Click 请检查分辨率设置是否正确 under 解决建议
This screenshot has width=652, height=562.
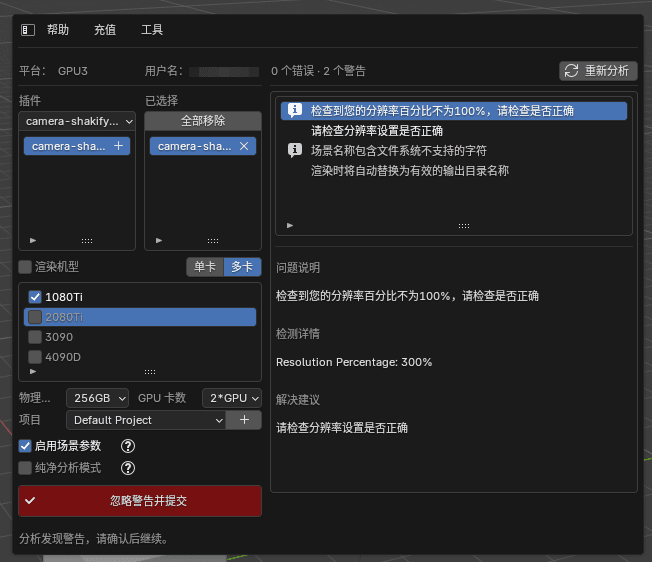coord(342,428)
